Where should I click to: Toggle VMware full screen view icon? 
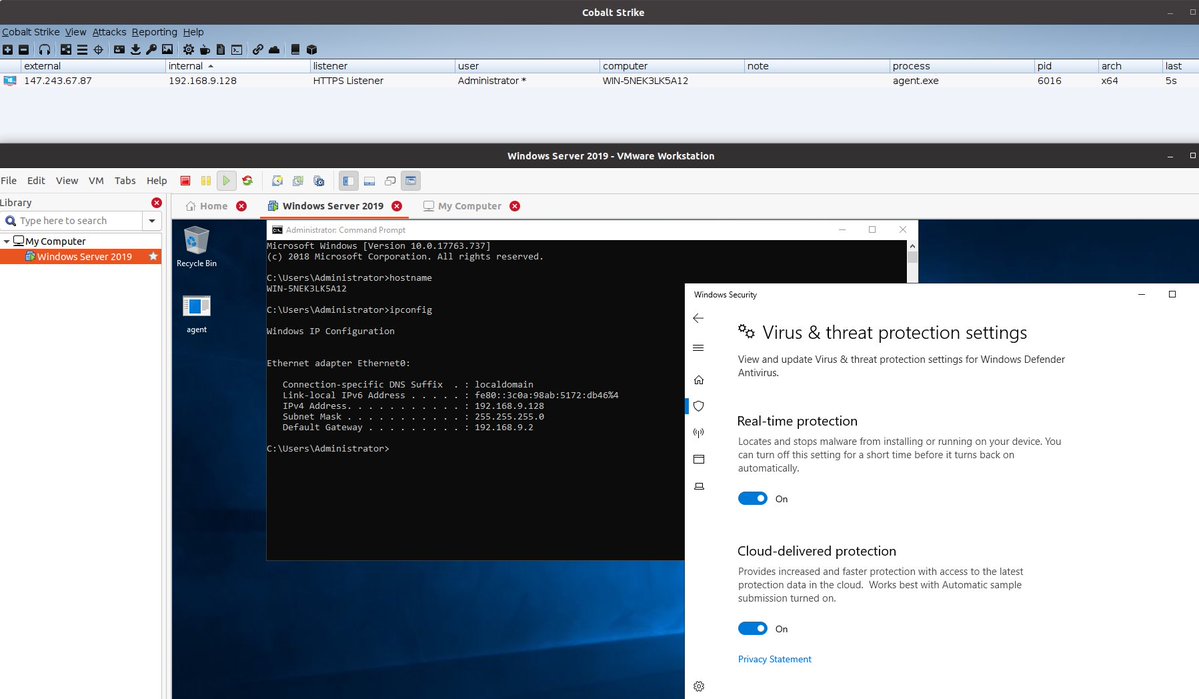[x=411, y=181]
